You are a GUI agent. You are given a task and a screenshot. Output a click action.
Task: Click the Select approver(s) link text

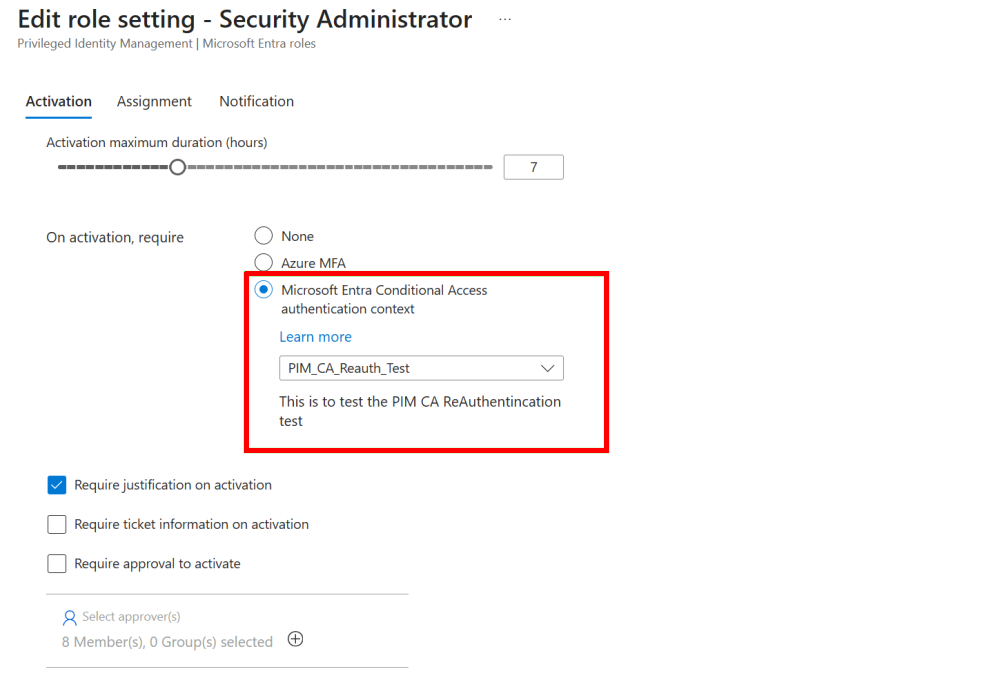[x=131, y=617]
